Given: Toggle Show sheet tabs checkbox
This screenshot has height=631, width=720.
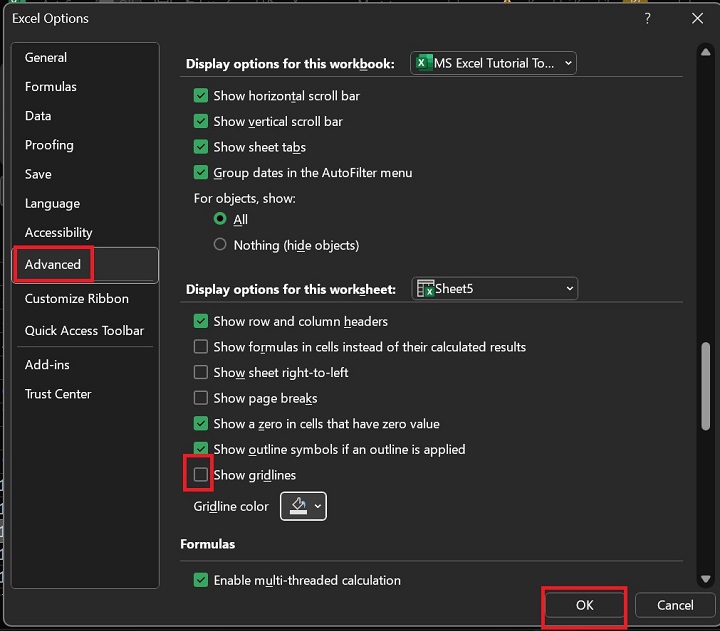Looking at the screenshot, I should click(201, 147).
